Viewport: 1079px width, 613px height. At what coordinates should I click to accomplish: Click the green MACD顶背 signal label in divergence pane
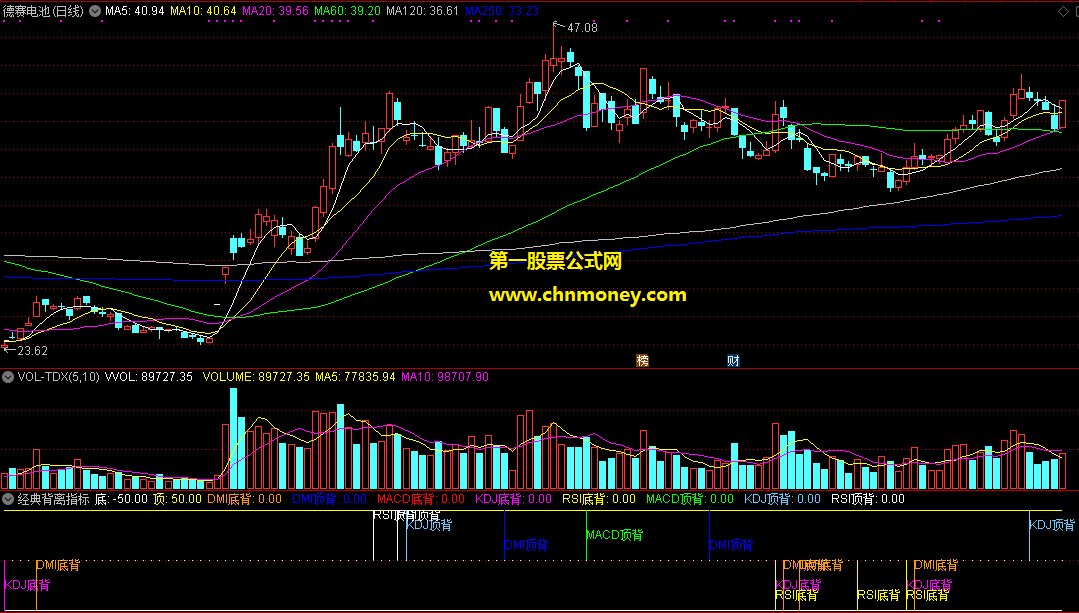[x=615, y=535]
